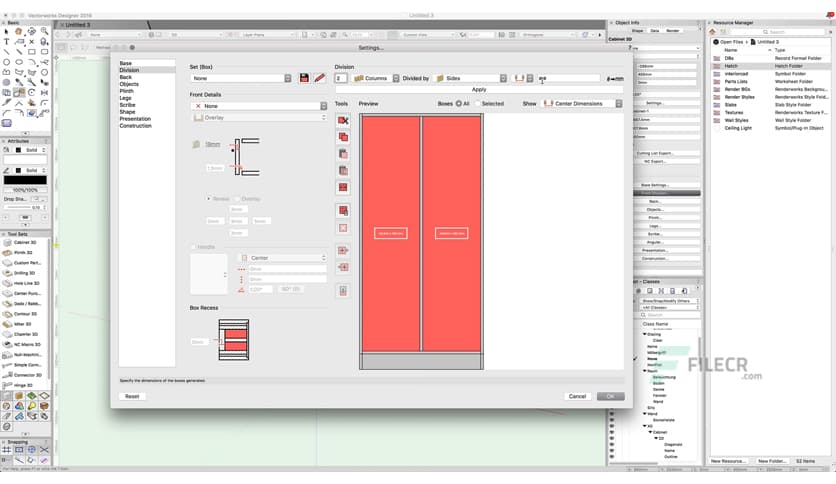Click the red symbol in the left preview box
The width and height of the screenshot is (836, 484).
[391, 233]
